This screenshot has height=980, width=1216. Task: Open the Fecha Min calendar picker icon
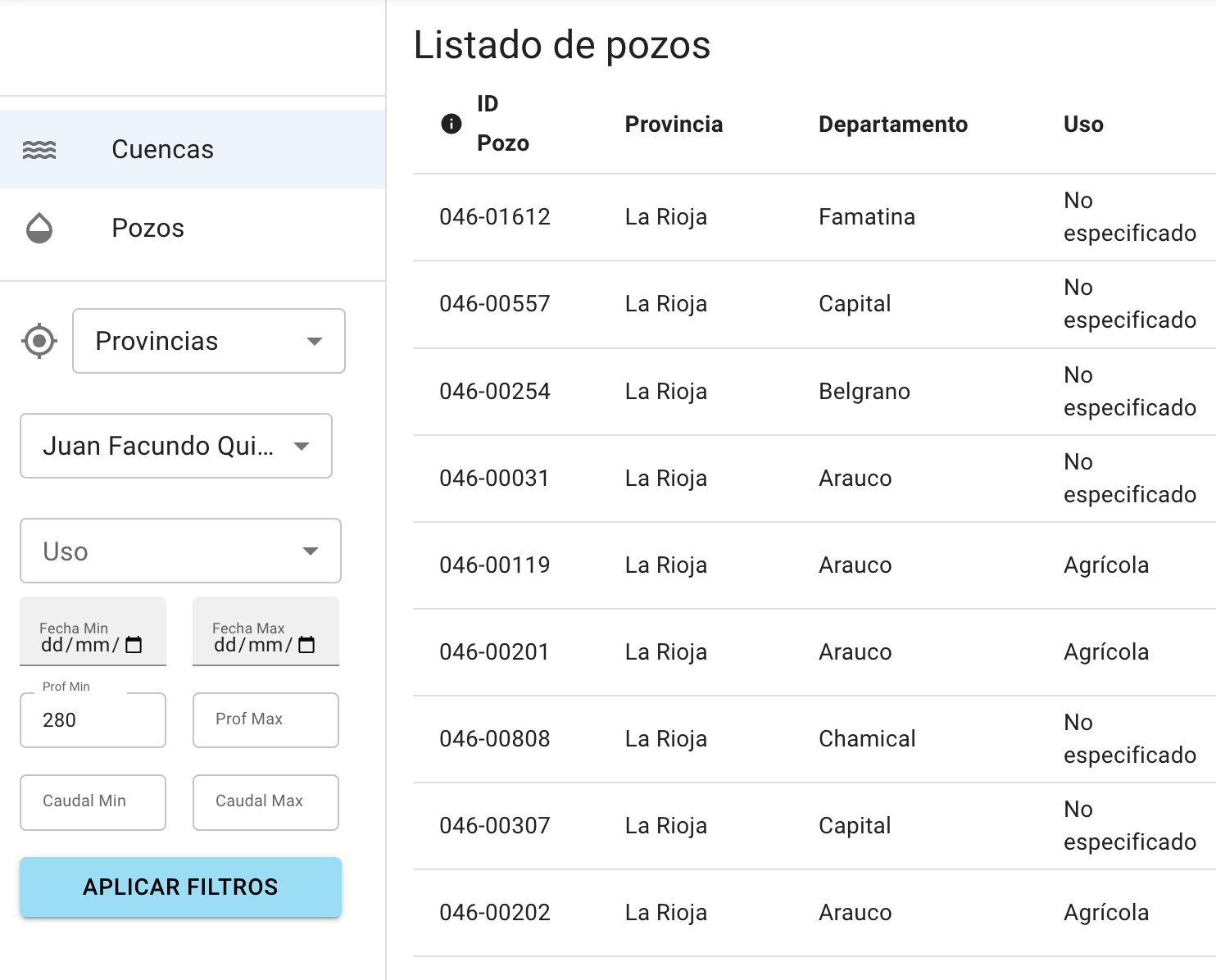pos(134,645)
